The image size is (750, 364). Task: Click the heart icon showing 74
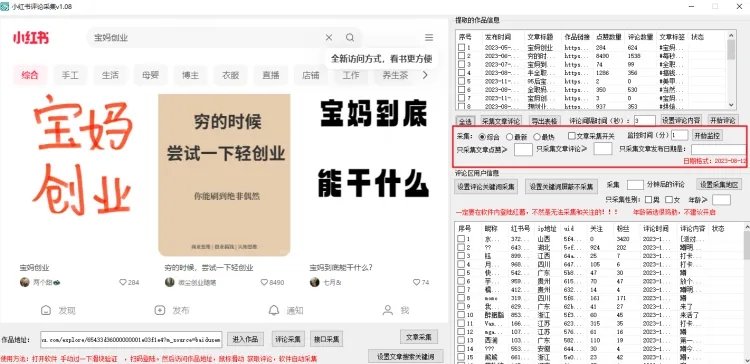[x=417, y=282]
